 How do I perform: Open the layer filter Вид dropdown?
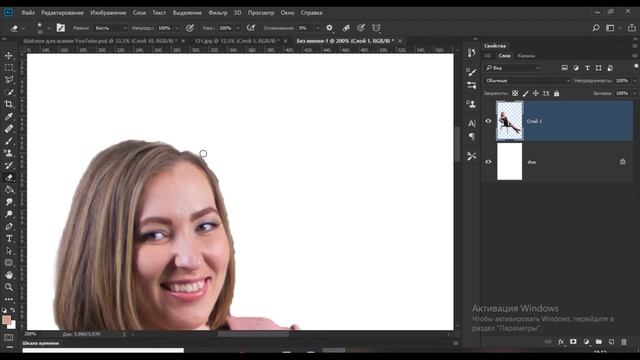(x=513, y=68)
